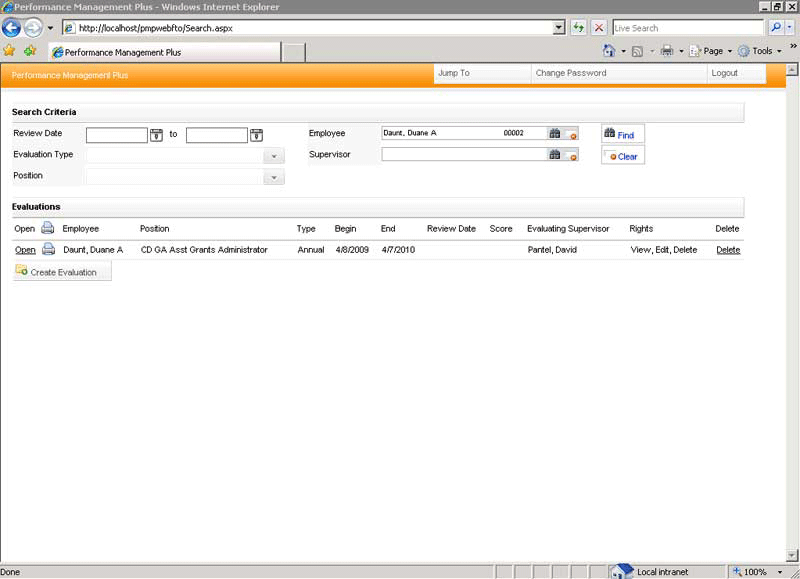Clear the Supervisor field with its eraser icon
This screenshot has height=579, width=800.
(x=571, y=156)
